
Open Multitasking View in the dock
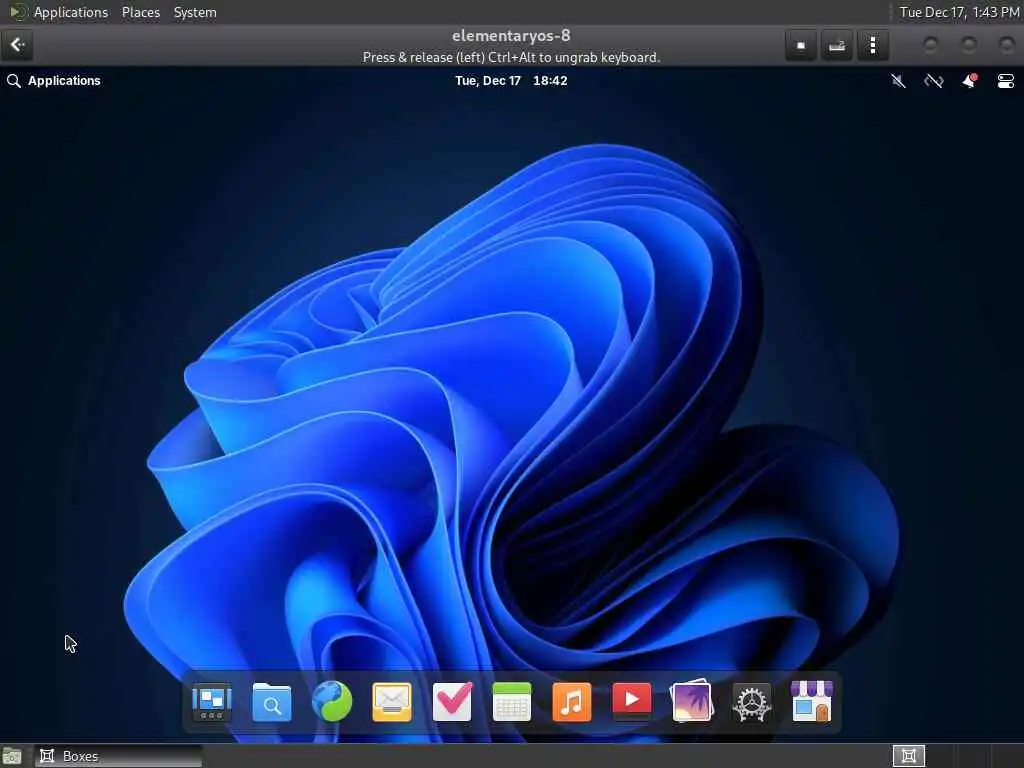(212, 701)
